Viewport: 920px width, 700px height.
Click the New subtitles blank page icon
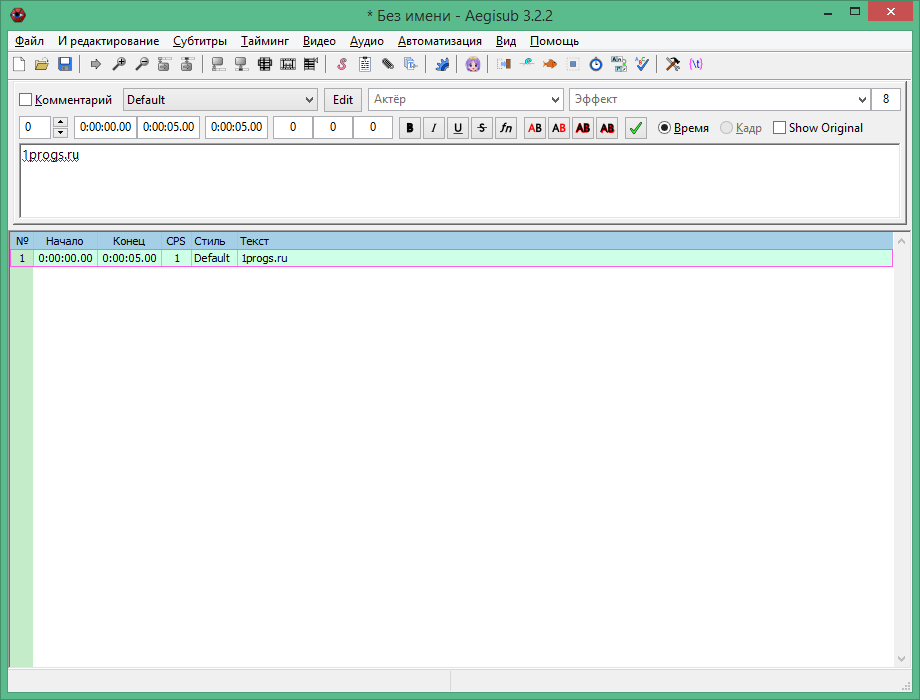[19, 64]
